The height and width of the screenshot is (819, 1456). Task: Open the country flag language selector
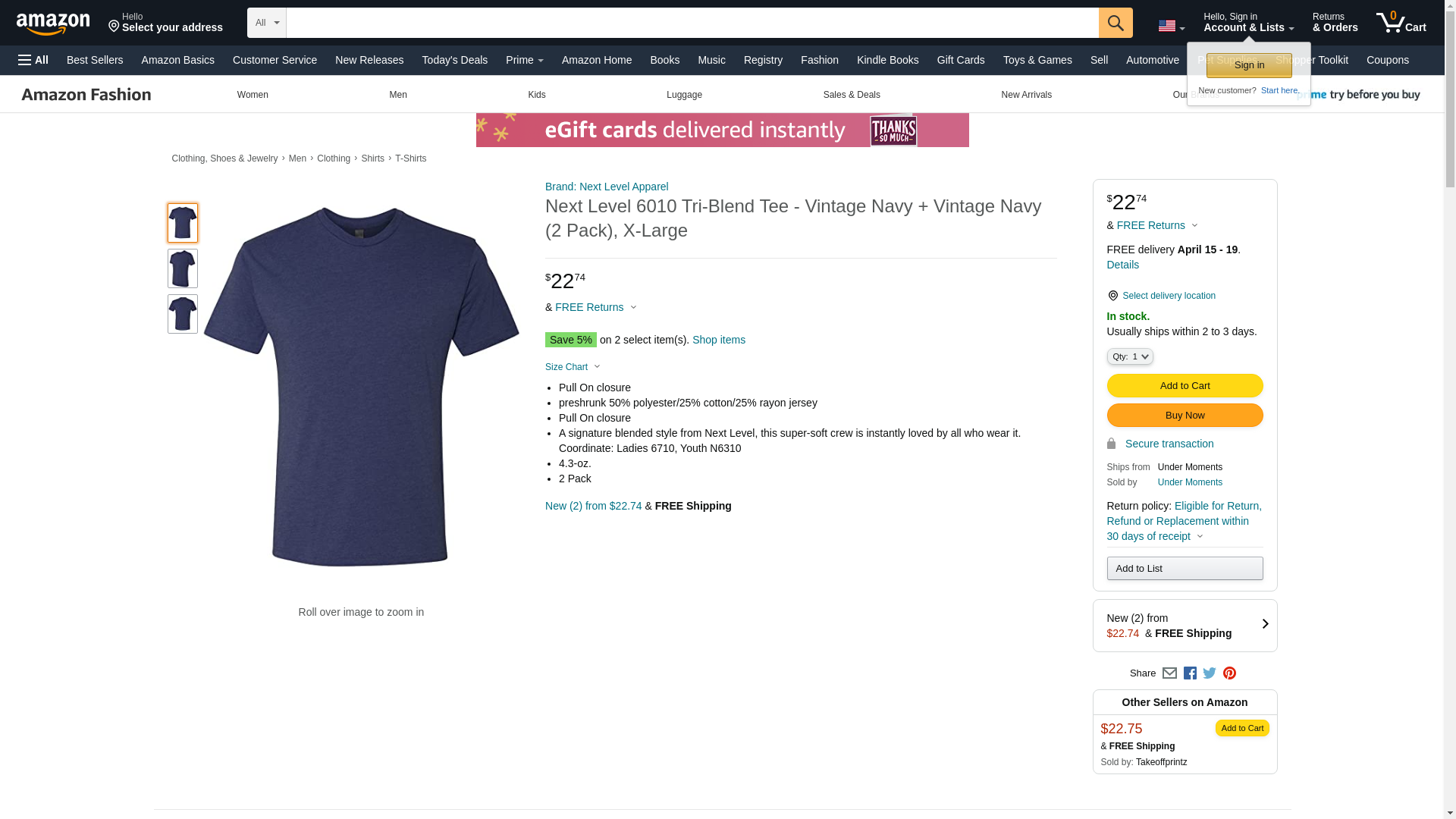coord(1171,26)
